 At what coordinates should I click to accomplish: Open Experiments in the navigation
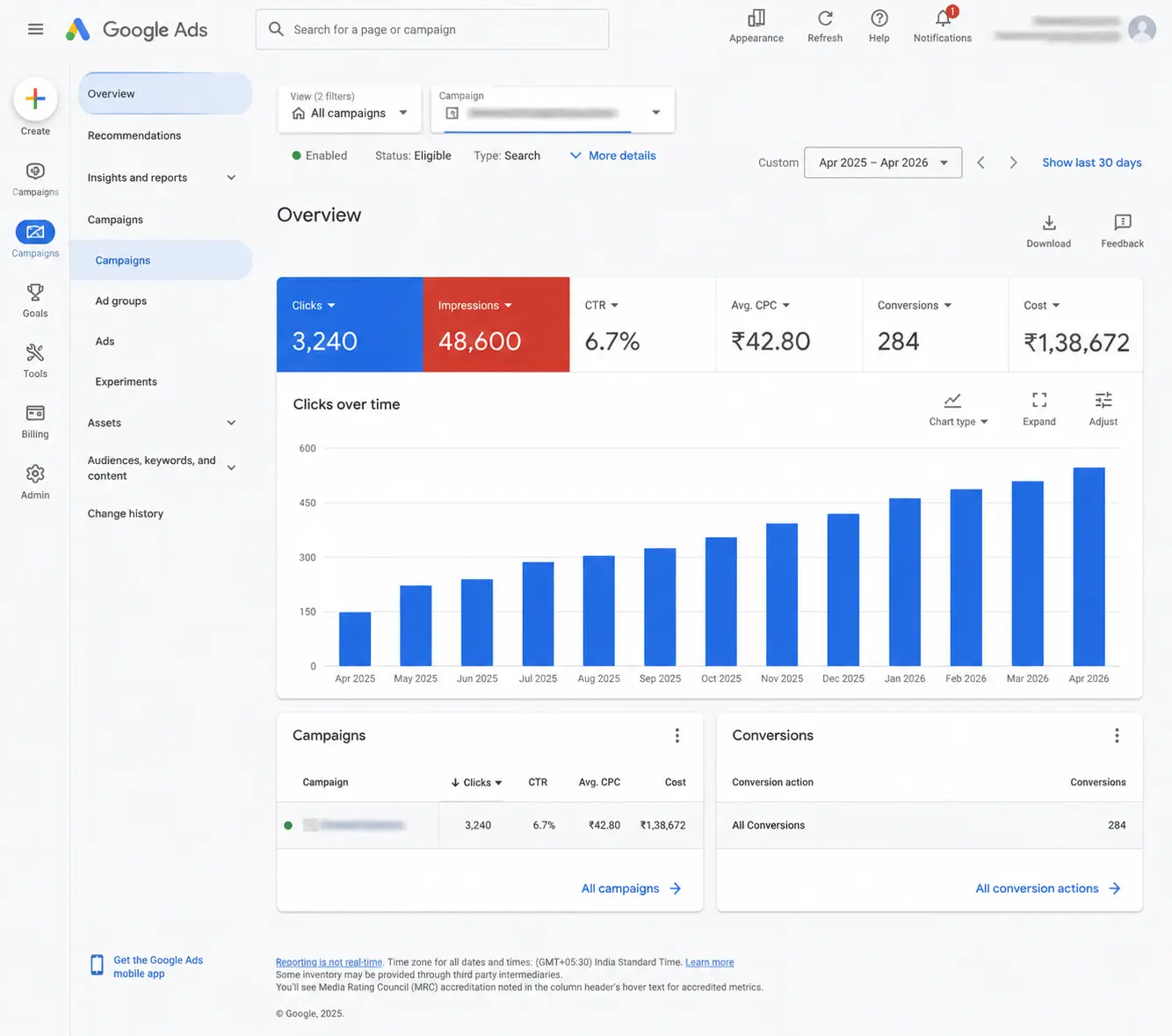127,381
